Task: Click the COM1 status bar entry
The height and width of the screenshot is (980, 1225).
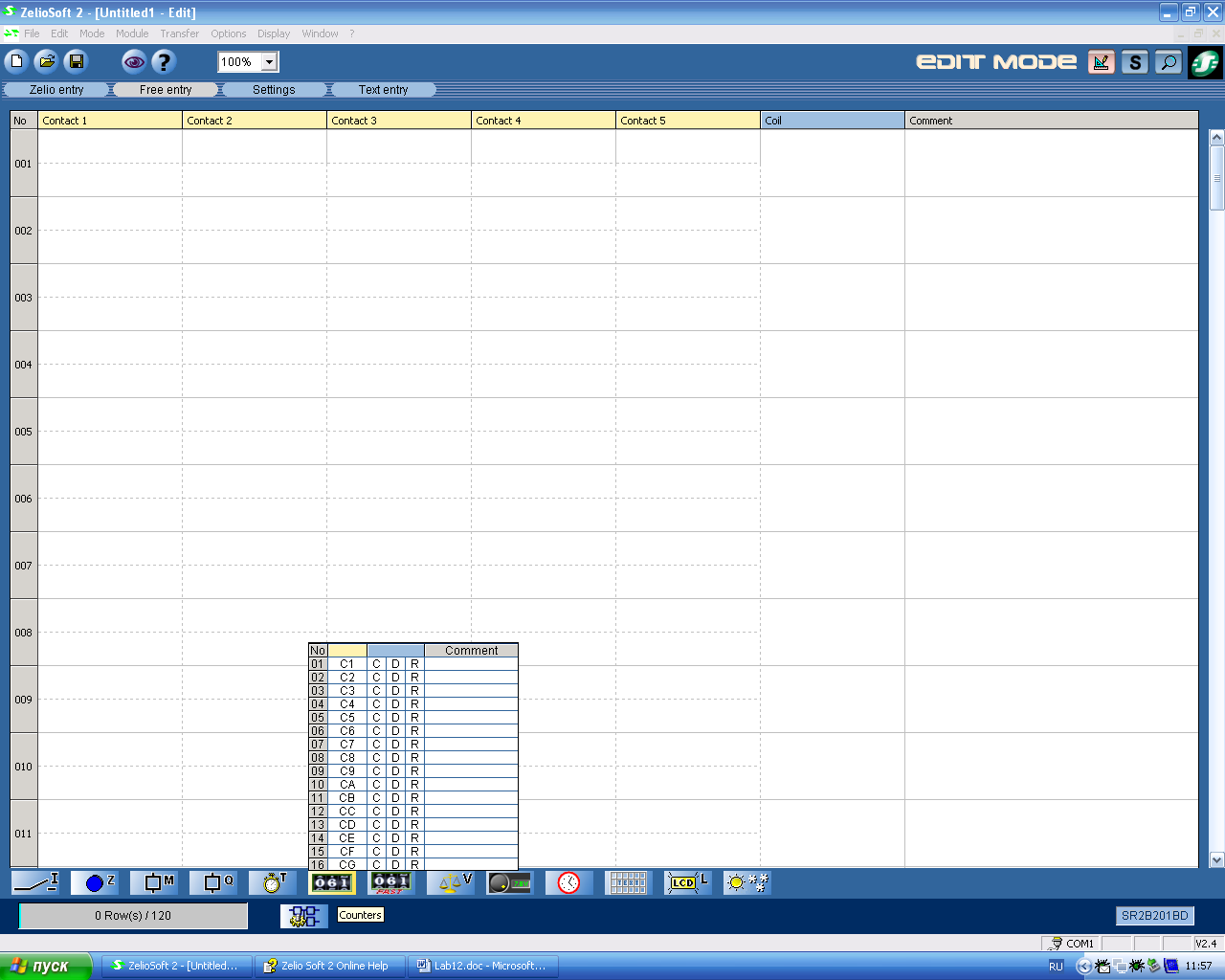Action: click(x=1072, y=944)
